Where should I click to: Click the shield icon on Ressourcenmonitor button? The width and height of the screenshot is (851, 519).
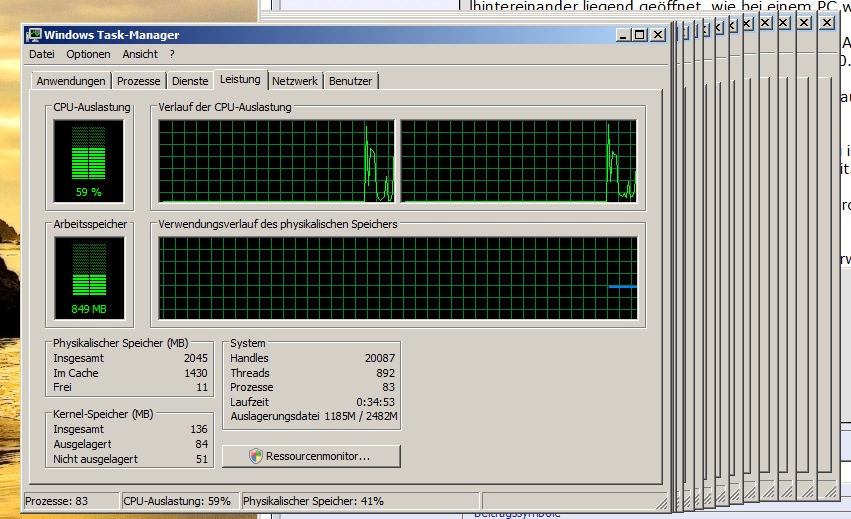click(x=256, y=456)
